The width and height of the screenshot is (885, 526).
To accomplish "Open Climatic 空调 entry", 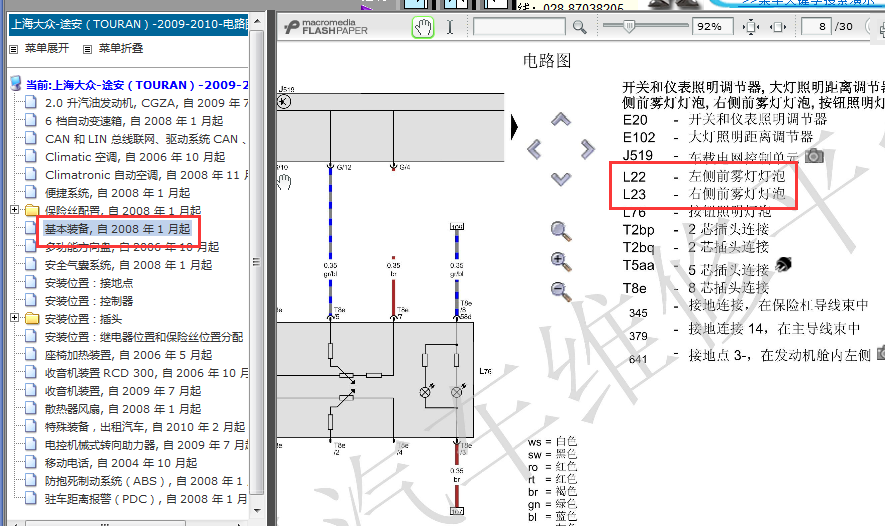I will tap(135, 157).
